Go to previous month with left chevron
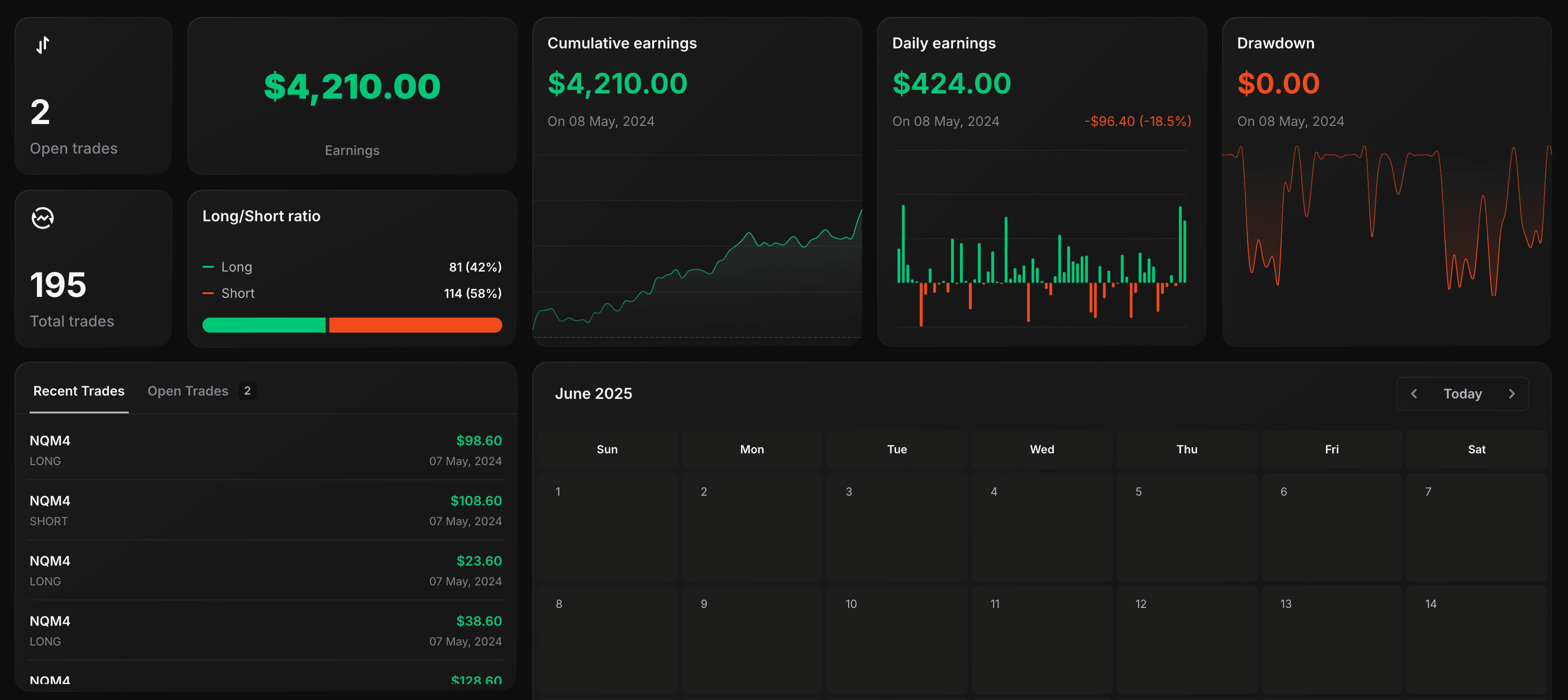This screenshot has width=1568, height=700. [1414, 394]
